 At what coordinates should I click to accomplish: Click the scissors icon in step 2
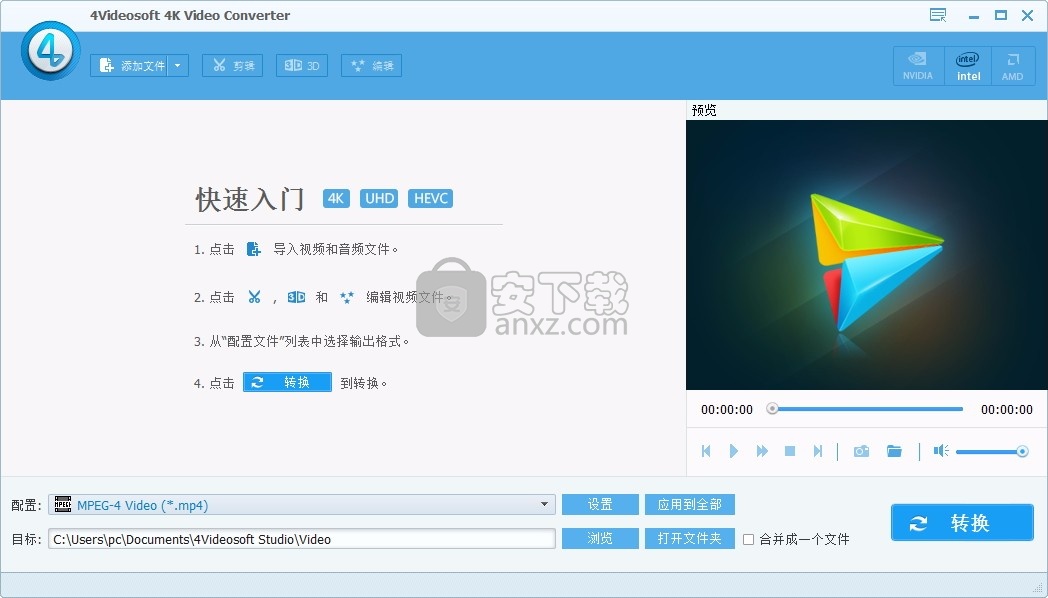(254, 297)
